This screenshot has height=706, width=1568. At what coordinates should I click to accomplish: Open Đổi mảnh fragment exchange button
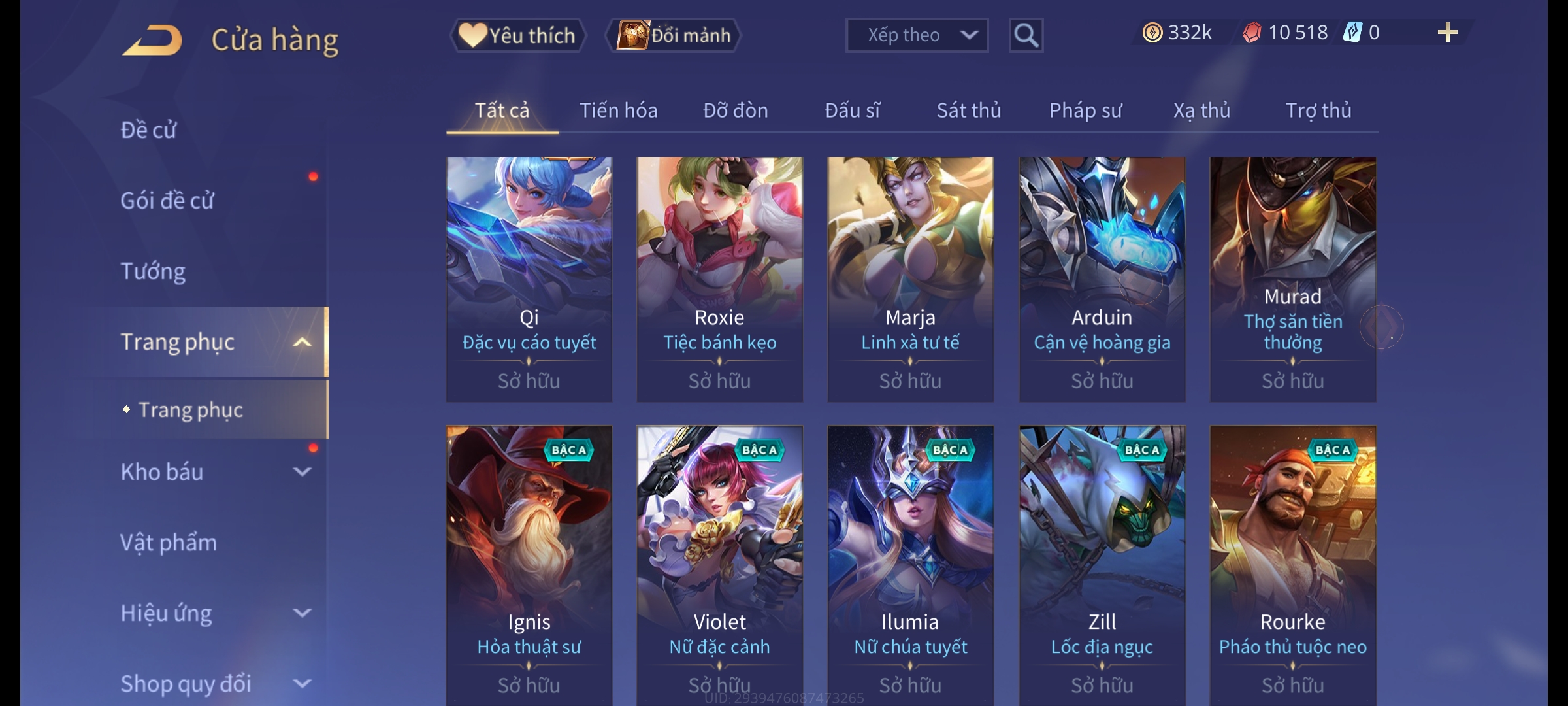tap(674, 35)
